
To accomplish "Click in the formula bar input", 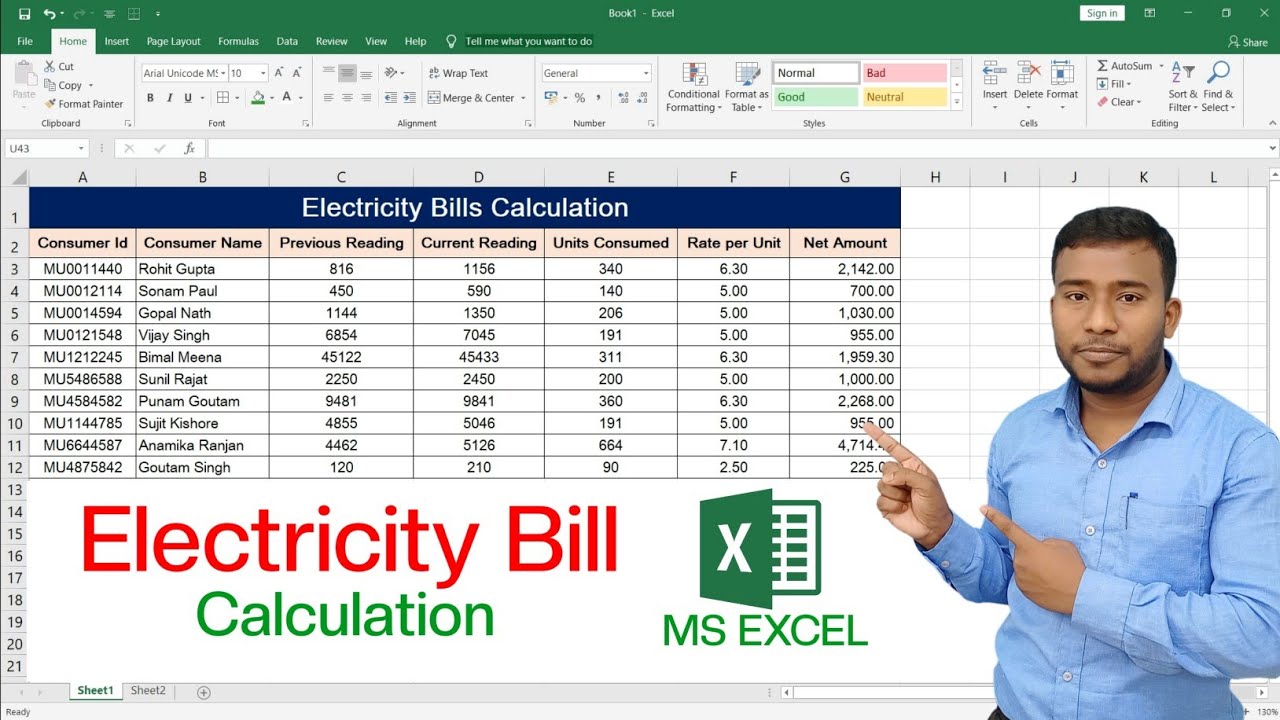I will (736, 148).
